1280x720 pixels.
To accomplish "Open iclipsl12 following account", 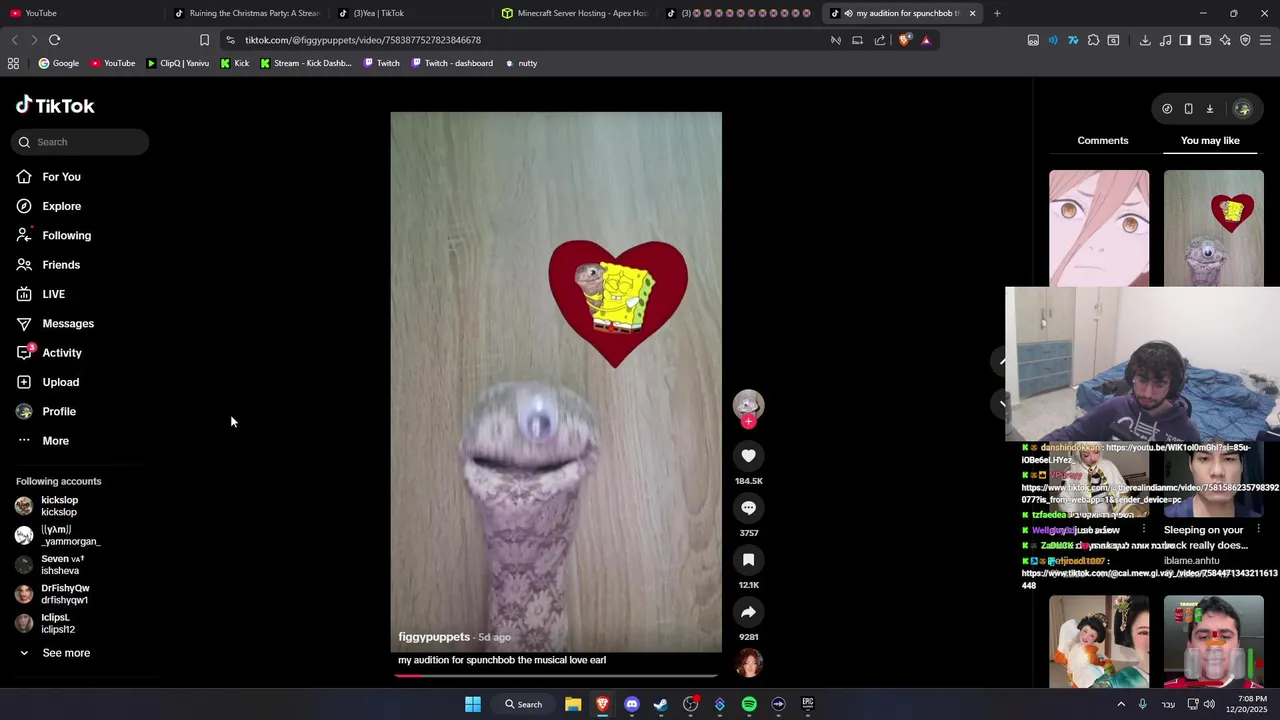I will coord(45,623).
